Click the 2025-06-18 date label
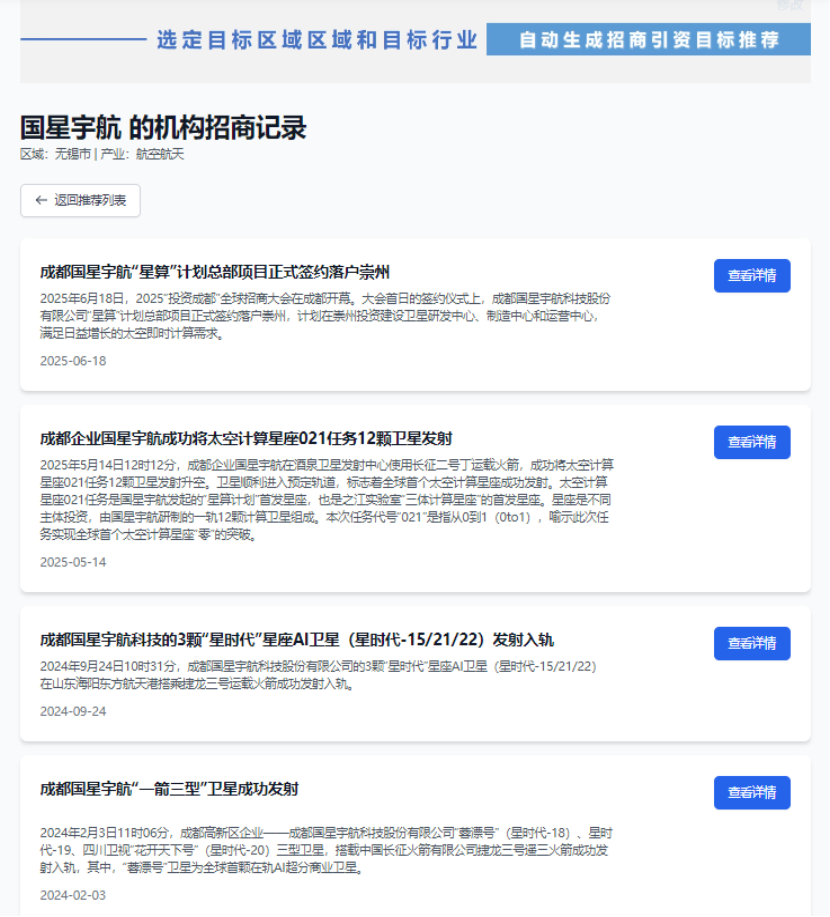This screenshot has width=830, height=917. (x=73, y=360)
